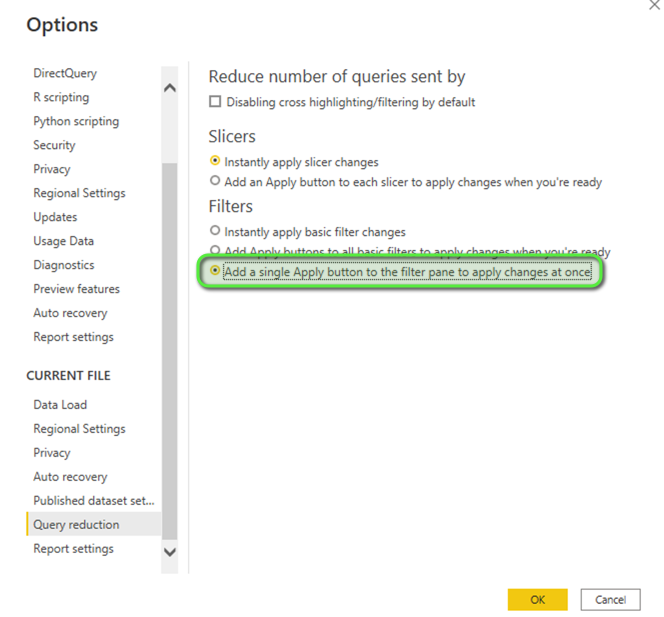Open Privacy under Current File
This screenshot has width=664, height=617.
click(x=52, y=453)
